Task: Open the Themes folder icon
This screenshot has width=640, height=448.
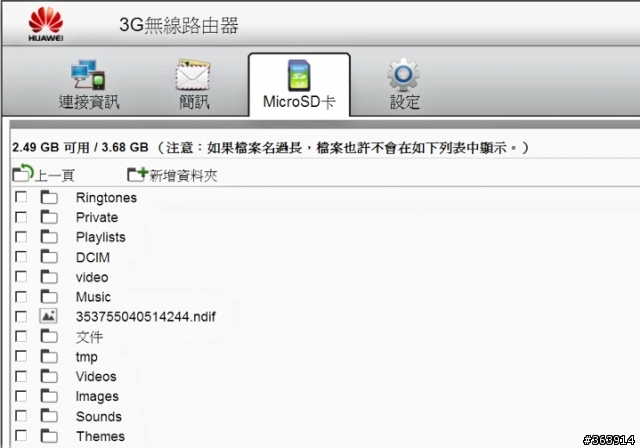Action: click(x=49, y=436)
